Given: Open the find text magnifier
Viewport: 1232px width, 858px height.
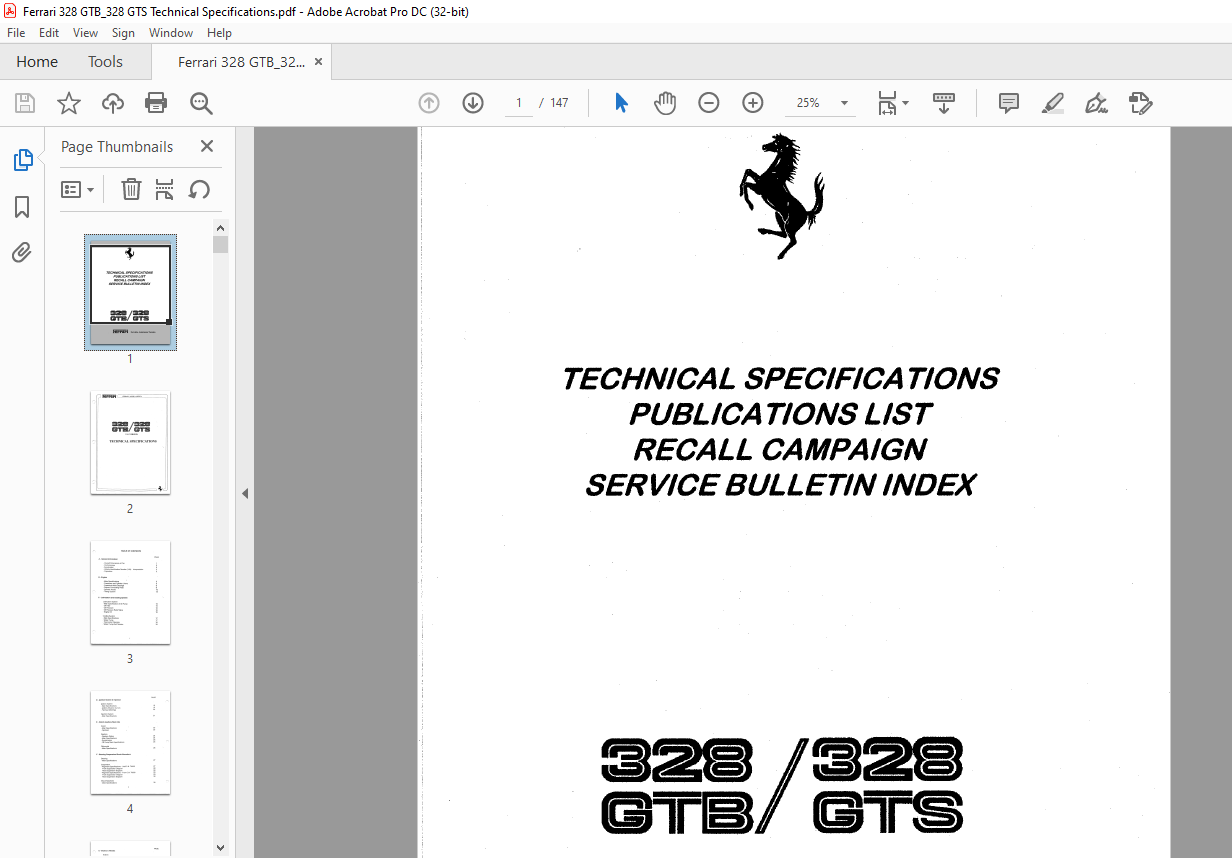Looking at the screenshot, I should click(201, 103).
